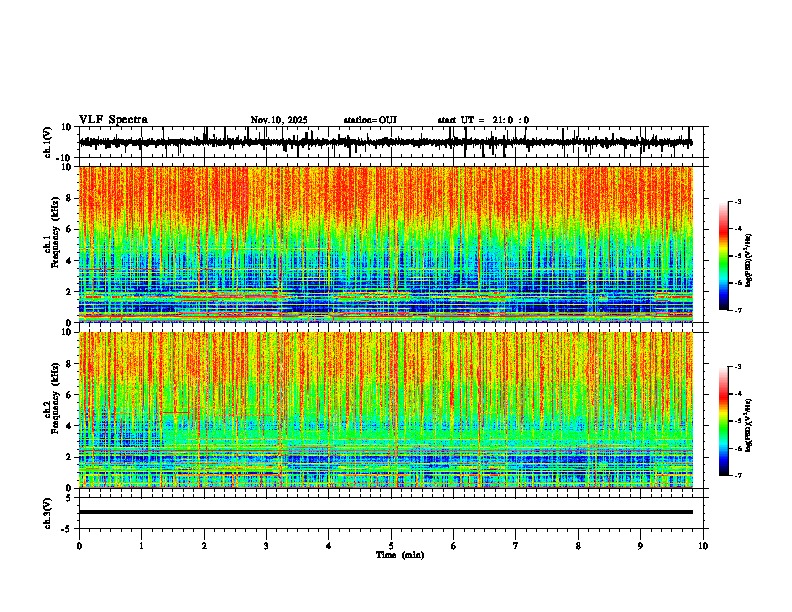Click the "-7" label on ch.2 color scale
This screenshot has width=792, height=612.
pyautogui.click(x=738, y=476)
